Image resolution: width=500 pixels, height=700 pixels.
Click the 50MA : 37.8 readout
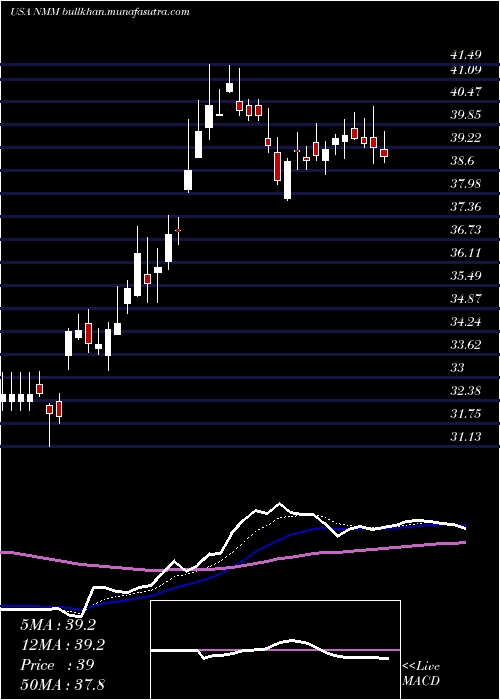(62, 684)
